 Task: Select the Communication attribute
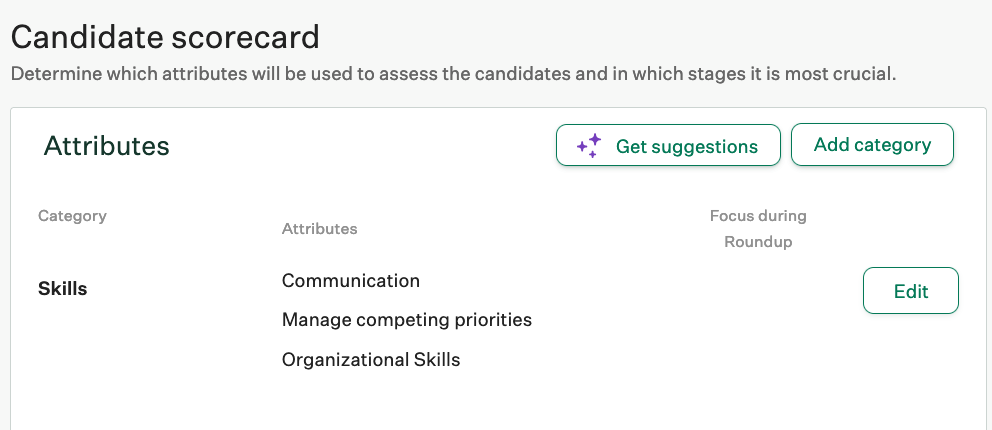pyautogui.click(x=350, y=281)
